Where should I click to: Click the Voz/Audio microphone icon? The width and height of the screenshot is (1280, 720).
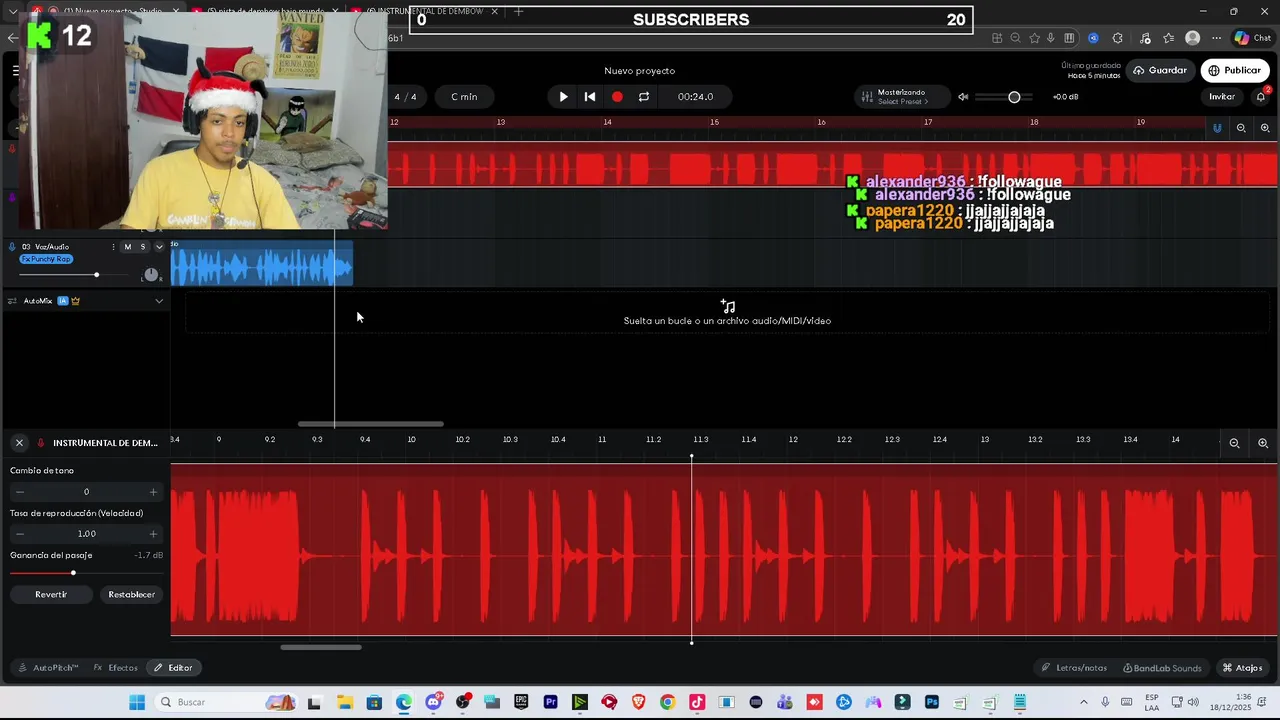coord(13,247)
